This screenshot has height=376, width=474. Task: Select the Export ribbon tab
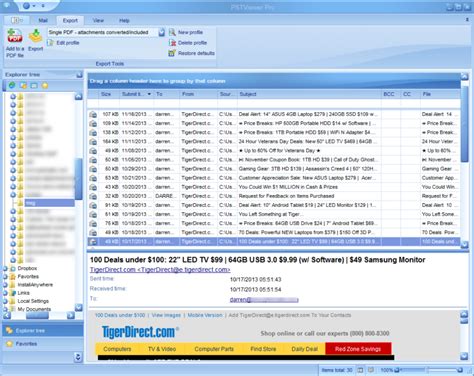[70, 20]
